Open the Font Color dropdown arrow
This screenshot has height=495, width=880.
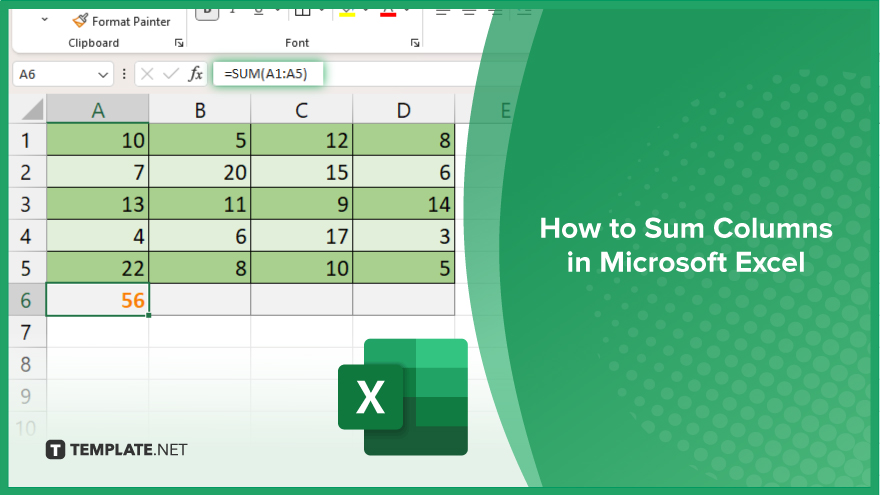coord(406,10)
